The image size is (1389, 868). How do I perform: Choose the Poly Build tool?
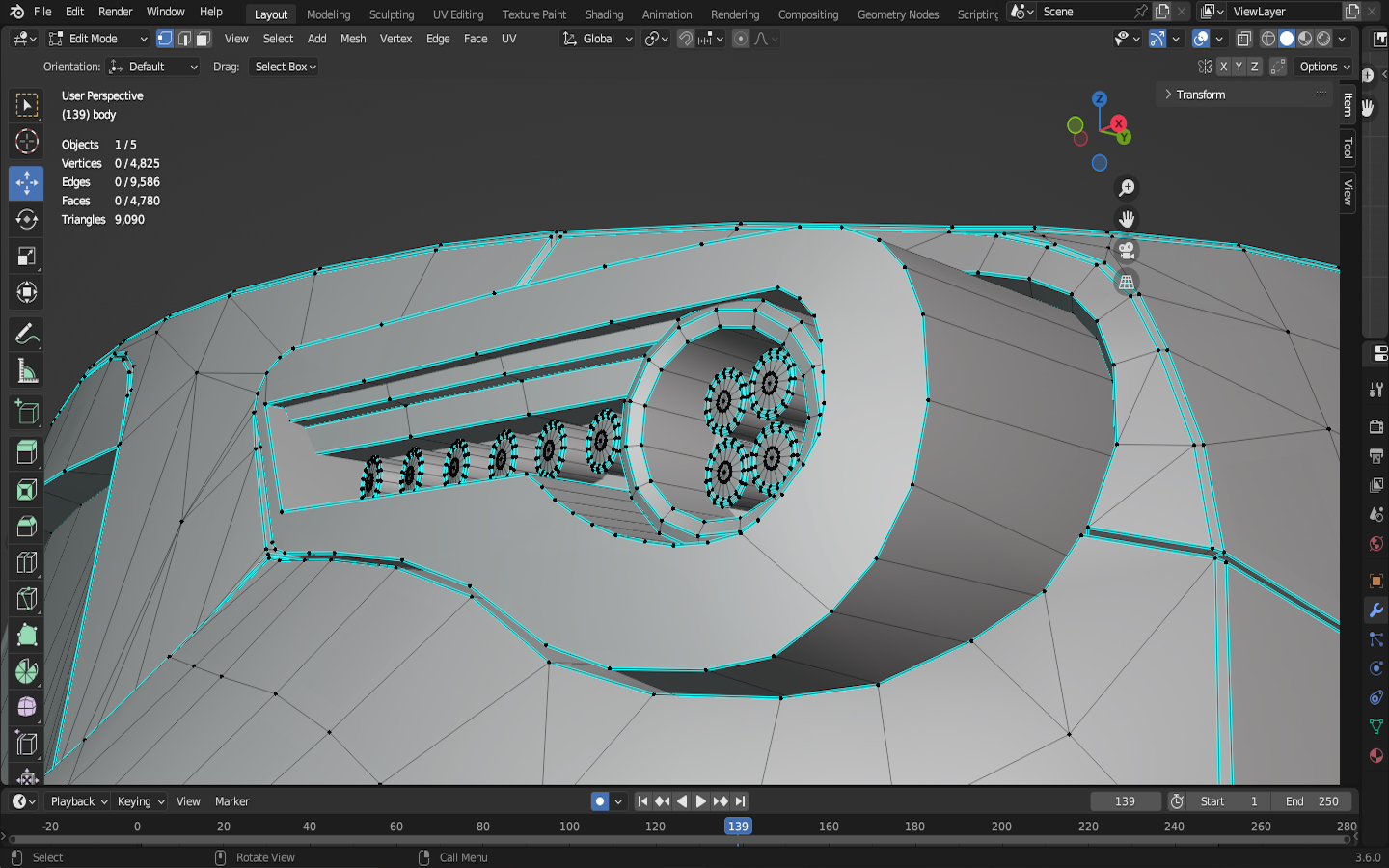(x=27, y=637)
